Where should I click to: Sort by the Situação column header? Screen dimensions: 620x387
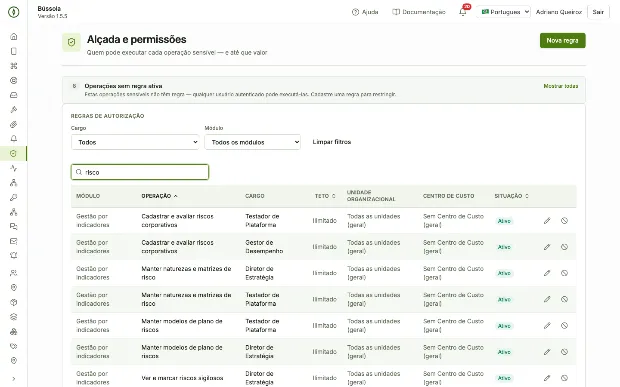pyautogui.click(x=511, y=196)
